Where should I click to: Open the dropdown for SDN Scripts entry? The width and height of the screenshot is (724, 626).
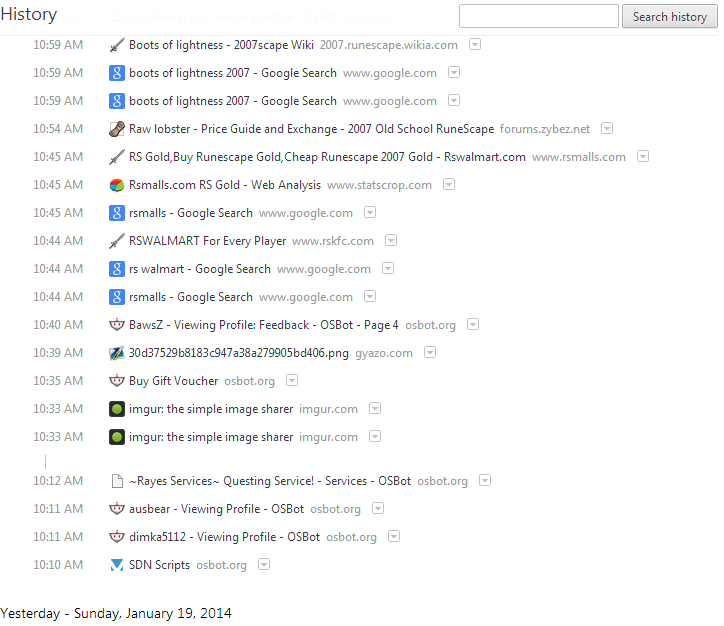(x=264, y=565)
